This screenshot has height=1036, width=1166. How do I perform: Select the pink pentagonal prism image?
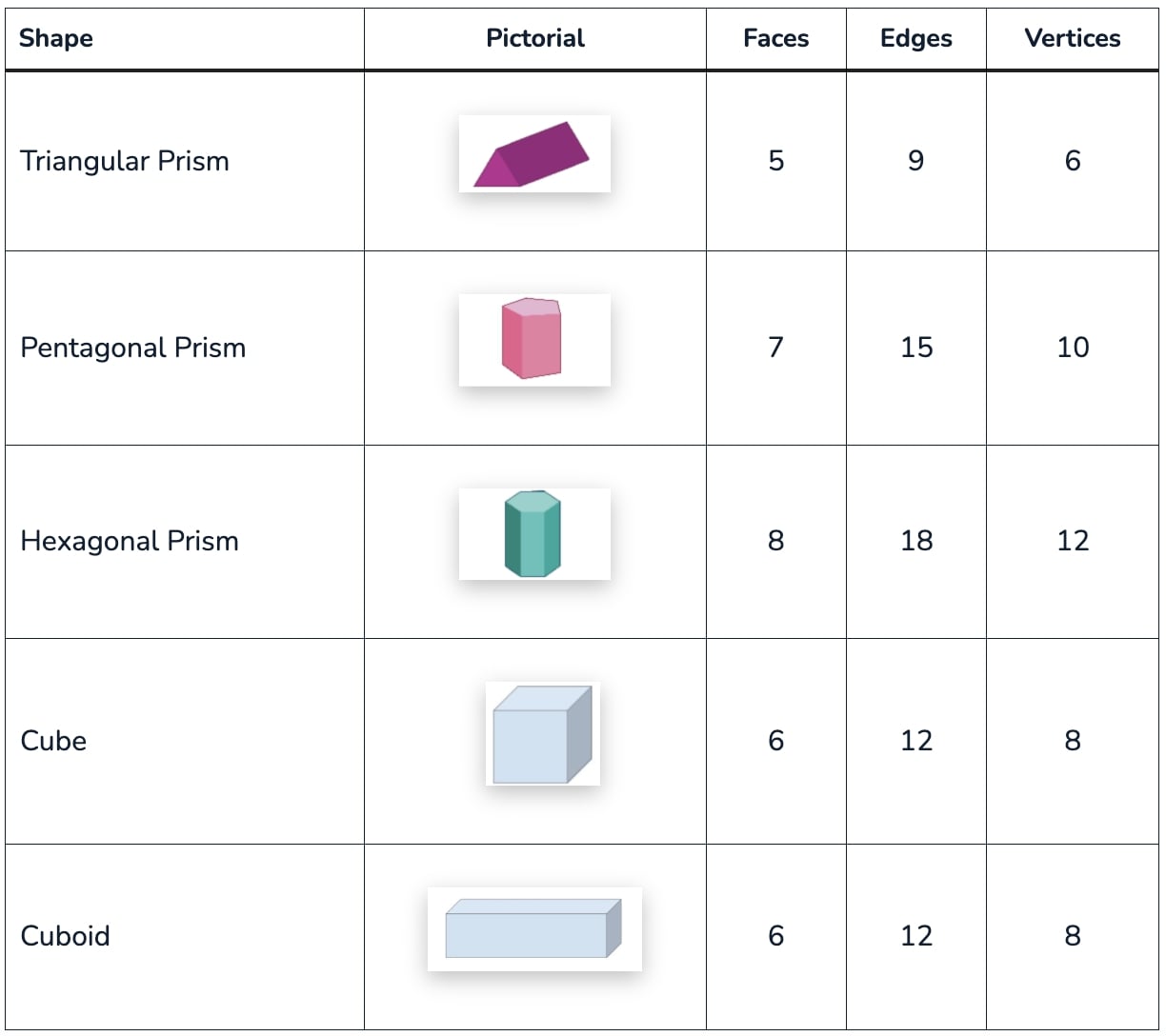click(x=534, y=340)
